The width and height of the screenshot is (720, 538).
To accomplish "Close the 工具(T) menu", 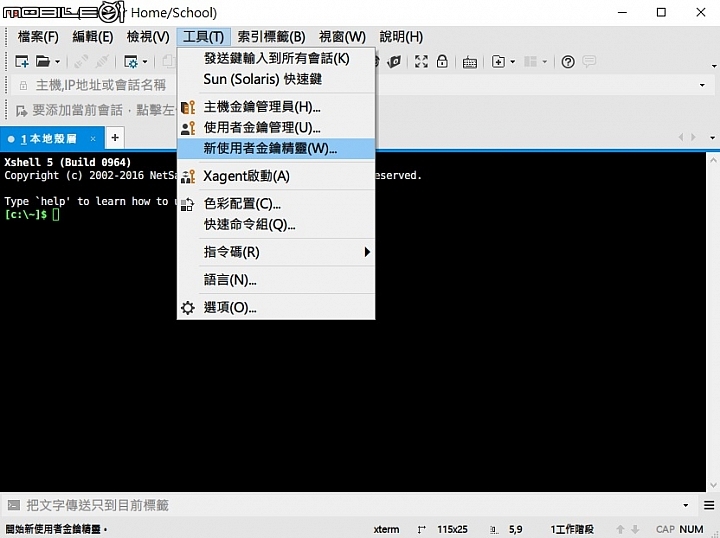I will pos(203,36).
